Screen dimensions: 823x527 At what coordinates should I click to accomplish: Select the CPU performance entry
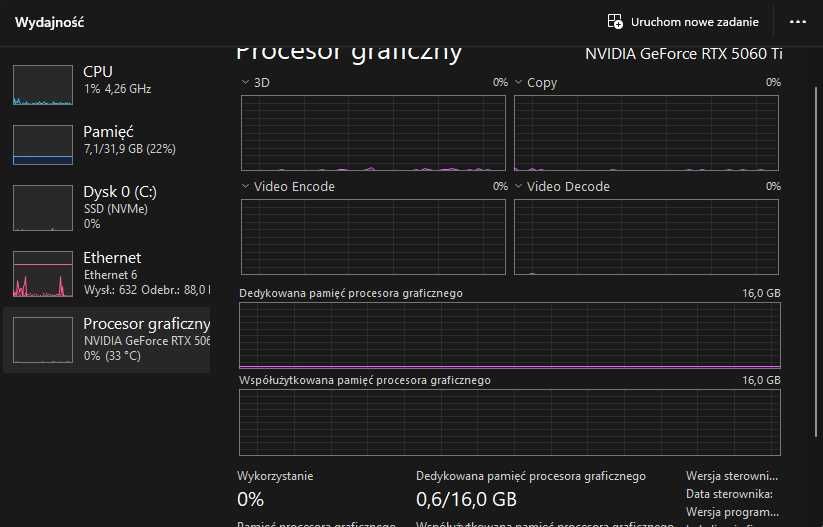coord(108,85)
